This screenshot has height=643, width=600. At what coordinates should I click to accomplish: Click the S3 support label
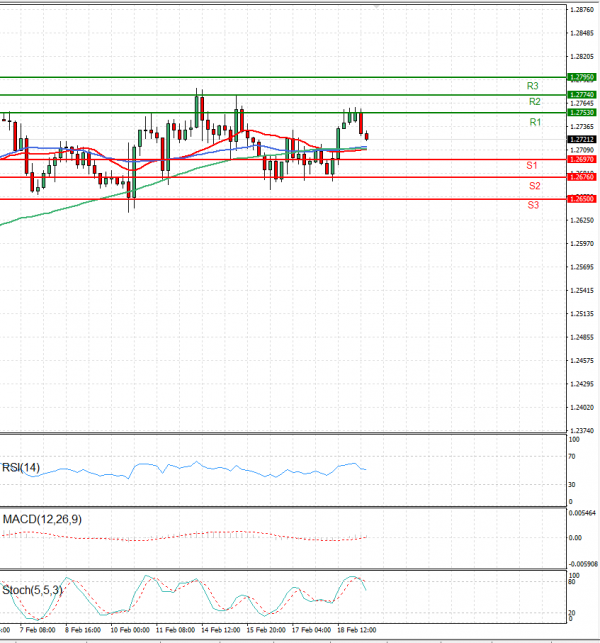point(533,205)
